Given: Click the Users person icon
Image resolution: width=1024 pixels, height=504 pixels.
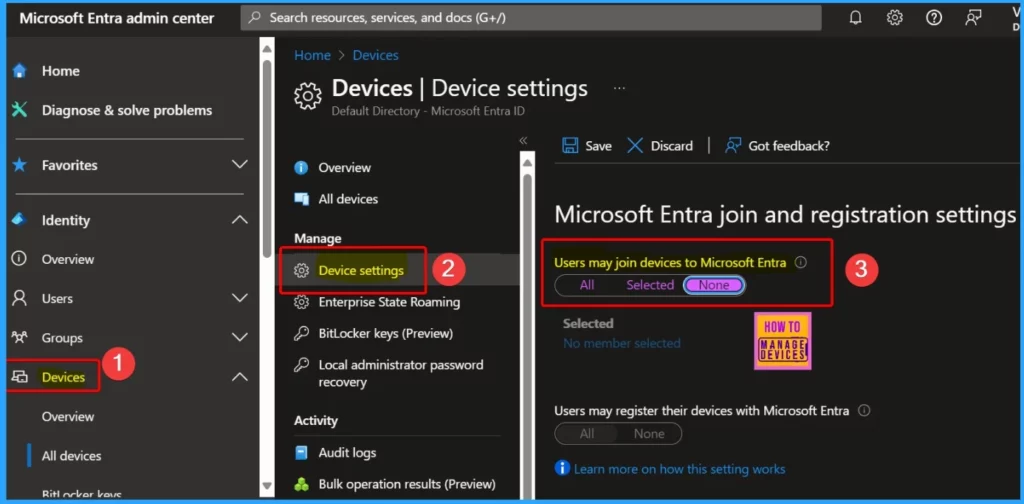Looking at the screenshot, I should (20, 298).
